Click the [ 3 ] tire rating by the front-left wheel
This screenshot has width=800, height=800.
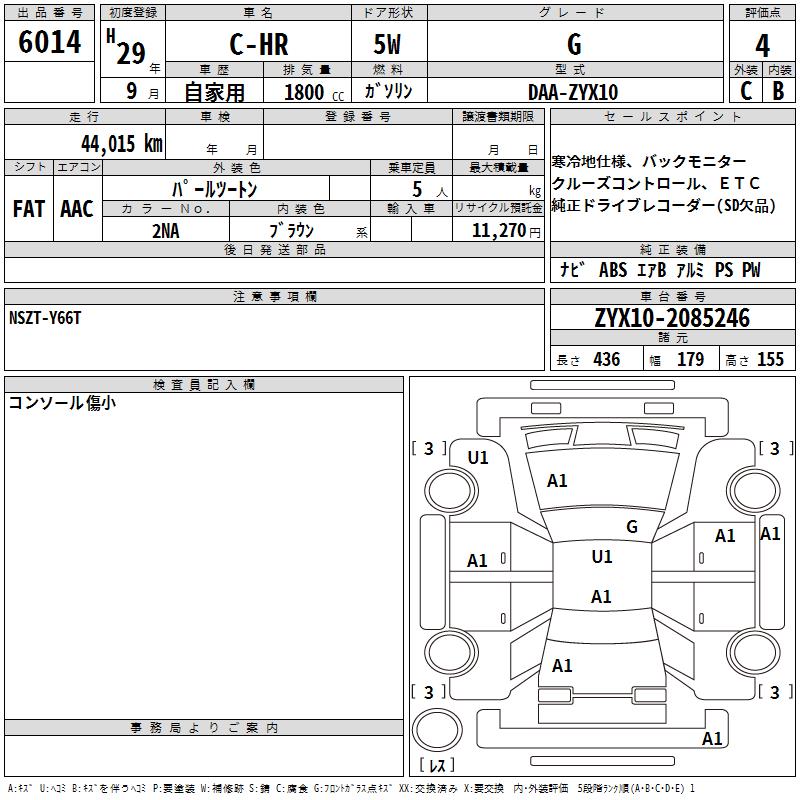[x=429, y=448]
